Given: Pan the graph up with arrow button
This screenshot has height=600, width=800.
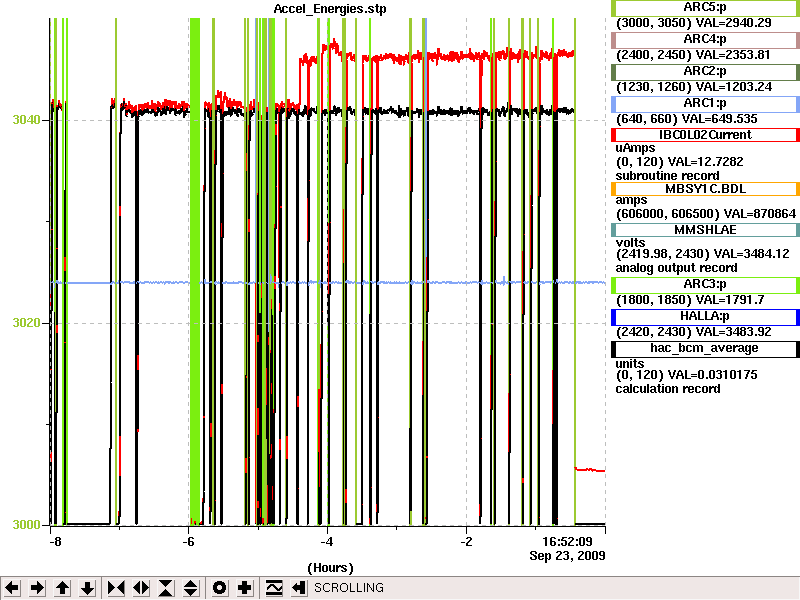Looking at the screenshot, I should tap(62, 588).
